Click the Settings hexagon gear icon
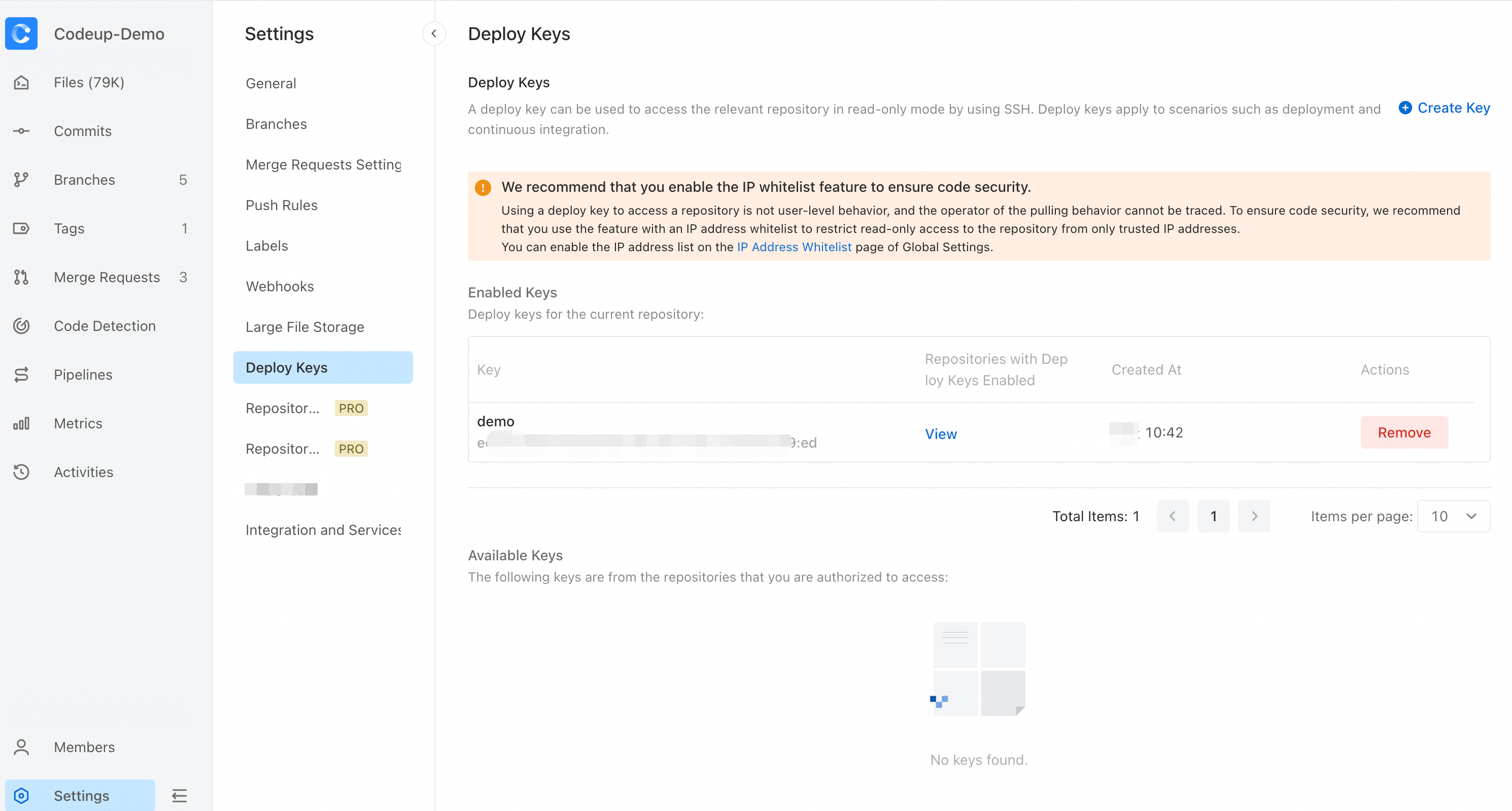The height and width of the screenshot is (811, 1512). (21, 796)
